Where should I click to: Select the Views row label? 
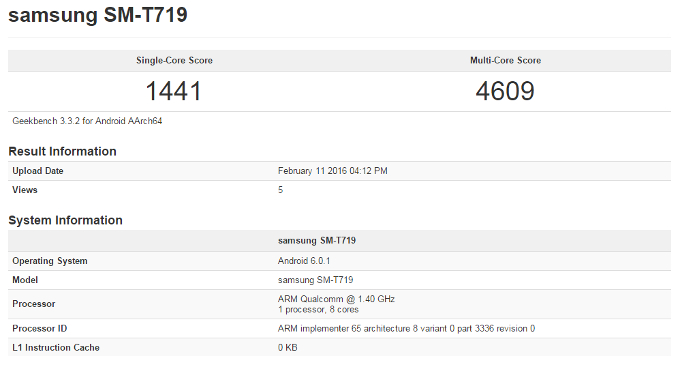tap(25, 190)
